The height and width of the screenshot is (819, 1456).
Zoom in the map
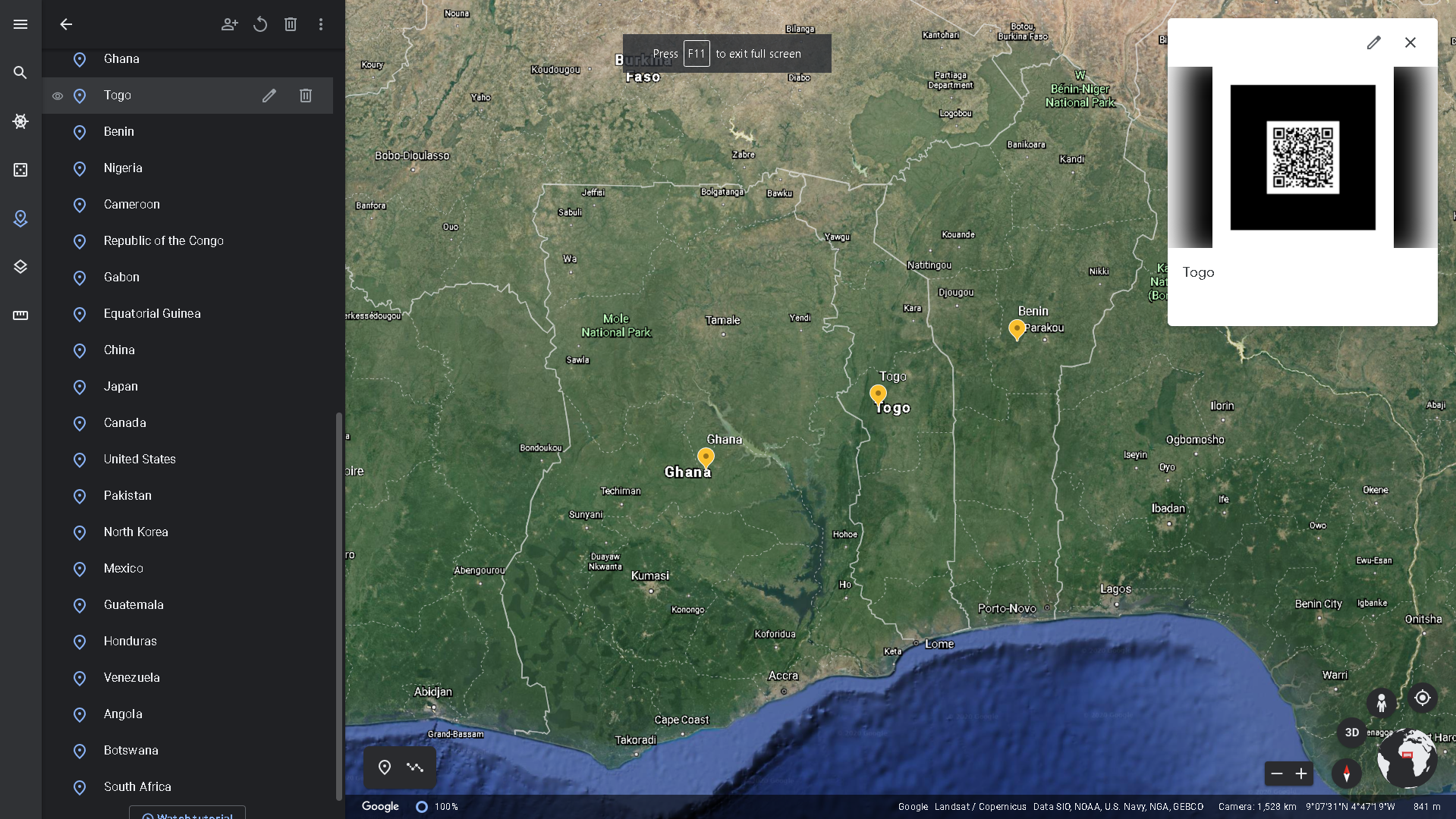tap(1301, 773)
